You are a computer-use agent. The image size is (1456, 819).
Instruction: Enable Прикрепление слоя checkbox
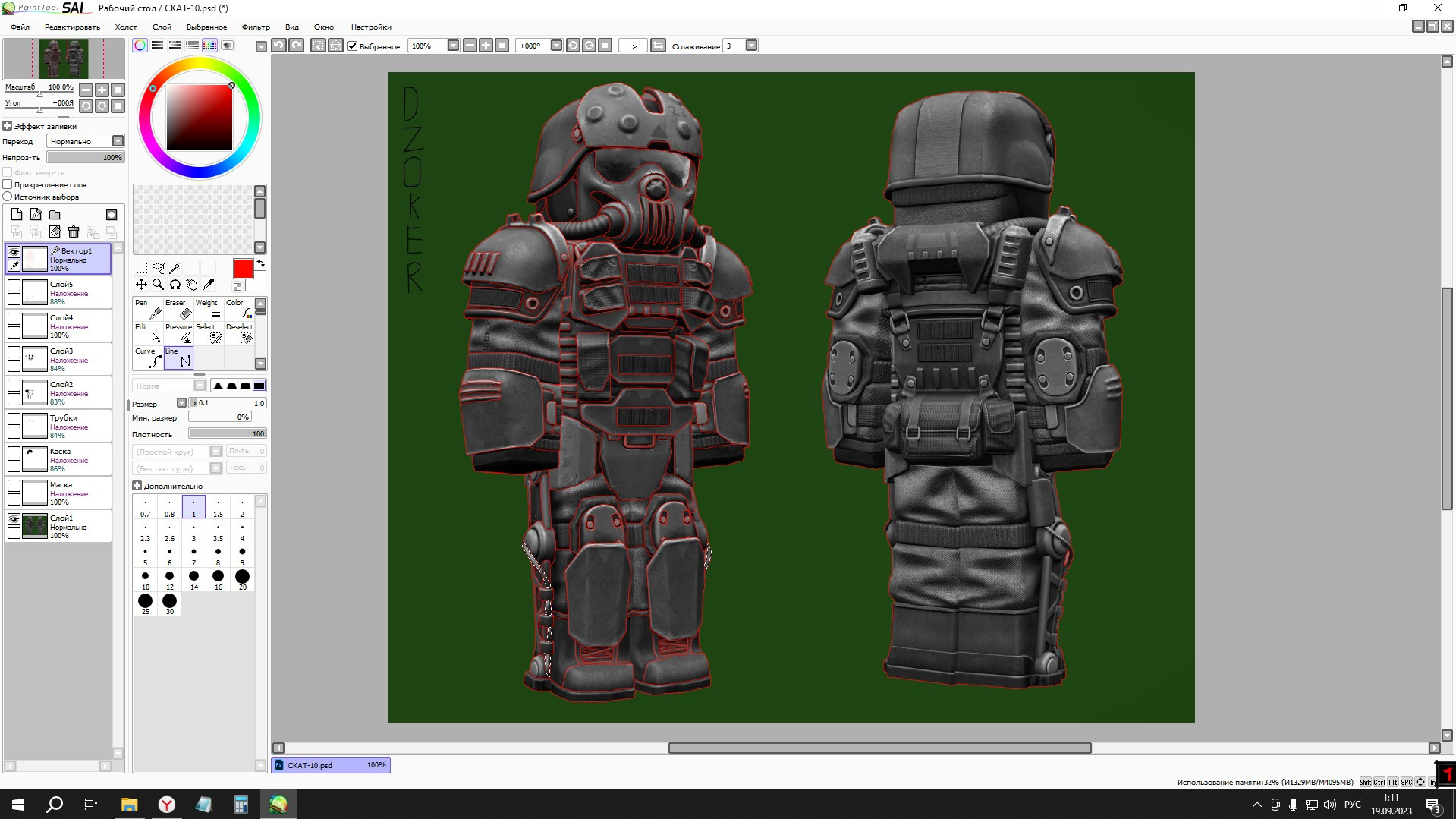[x=8, y=184]
